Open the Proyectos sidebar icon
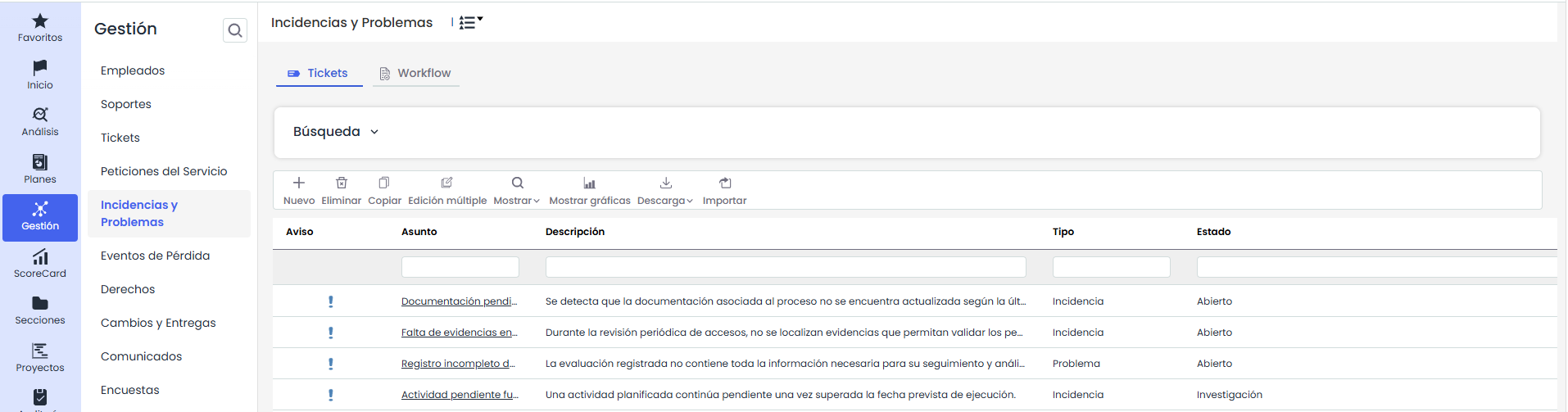Image resolution: width=1568 pixels, height=412 pixels. 40,351
